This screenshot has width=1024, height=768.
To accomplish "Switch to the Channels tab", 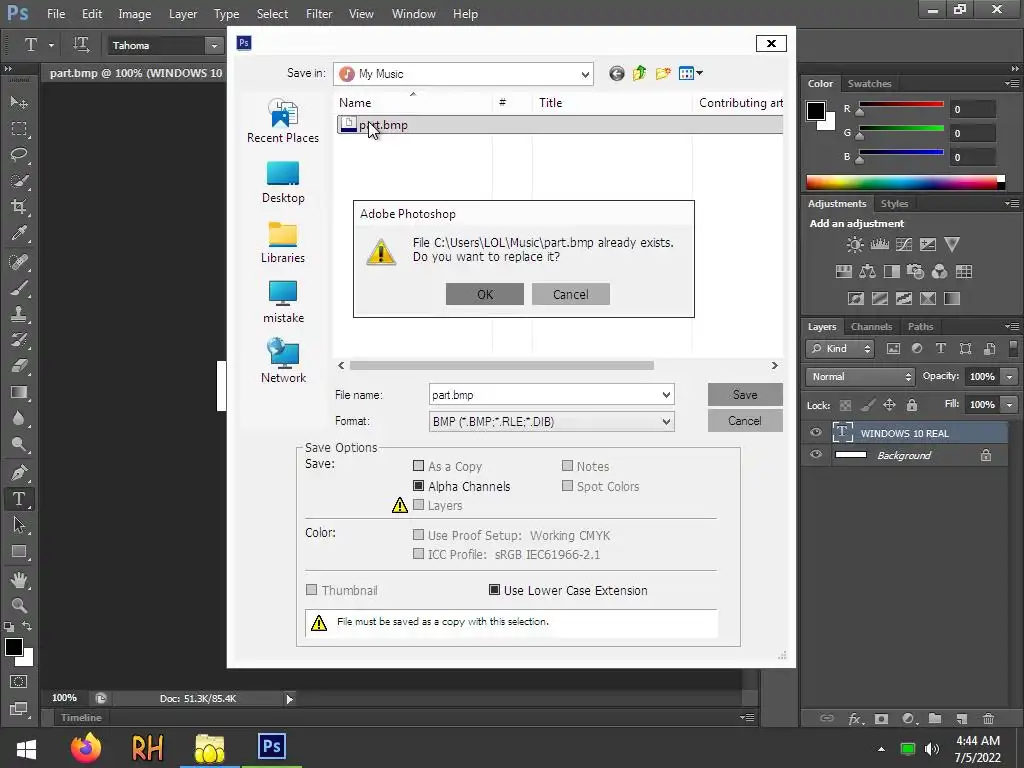I will coord(871,327).
